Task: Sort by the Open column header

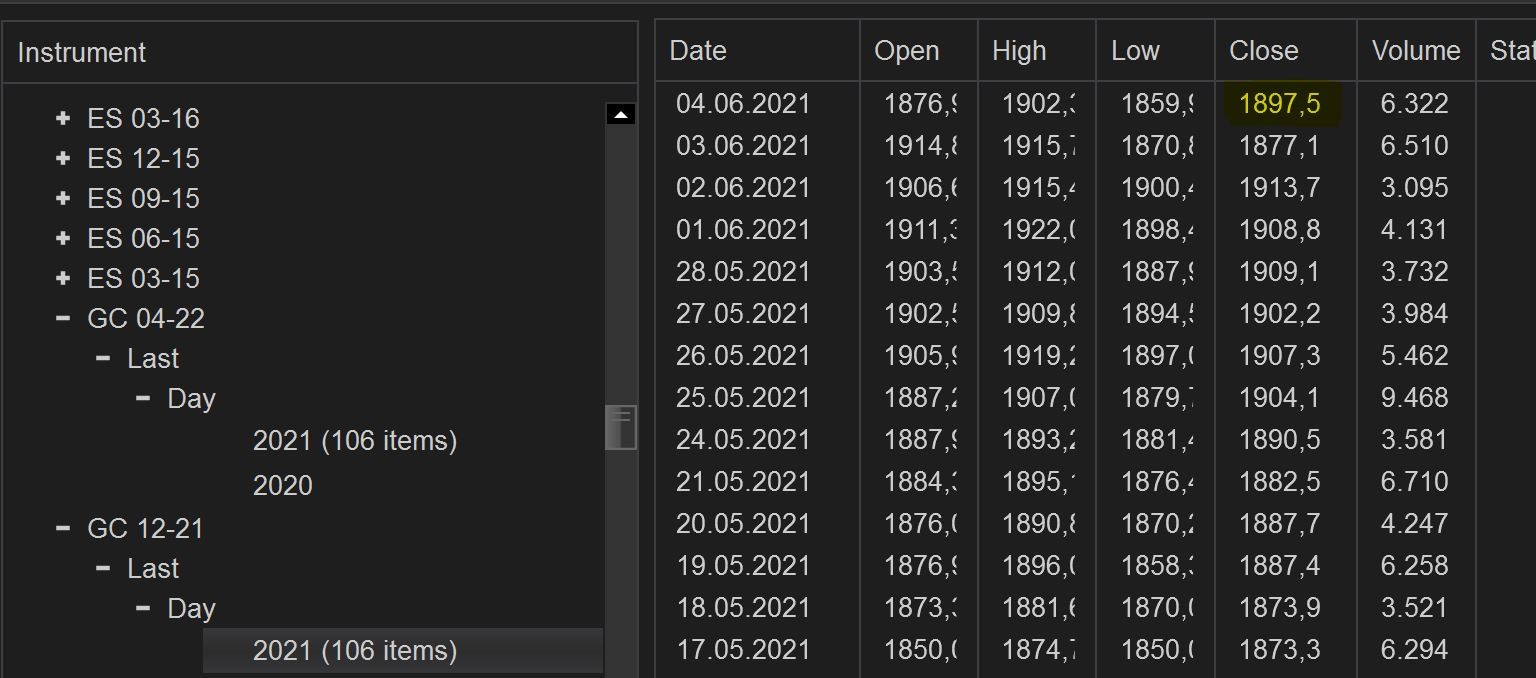Action: tap(919, 51)
